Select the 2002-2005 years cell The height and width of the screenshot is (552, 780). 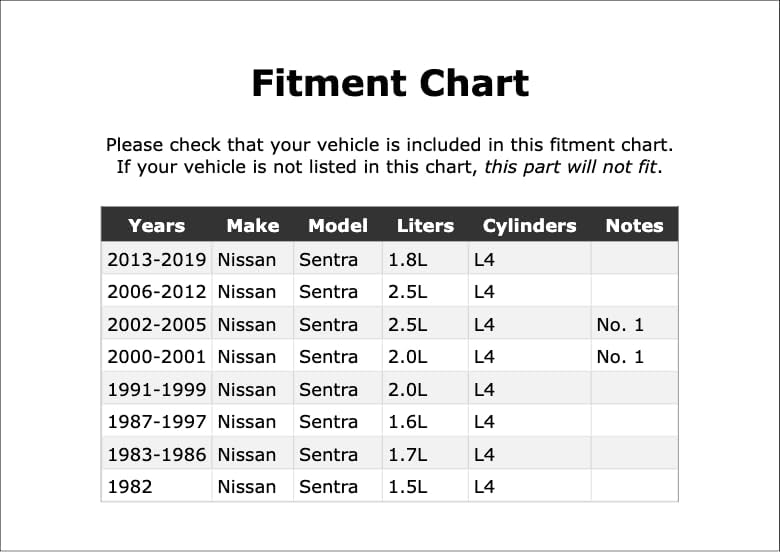[x=157, y=325]
